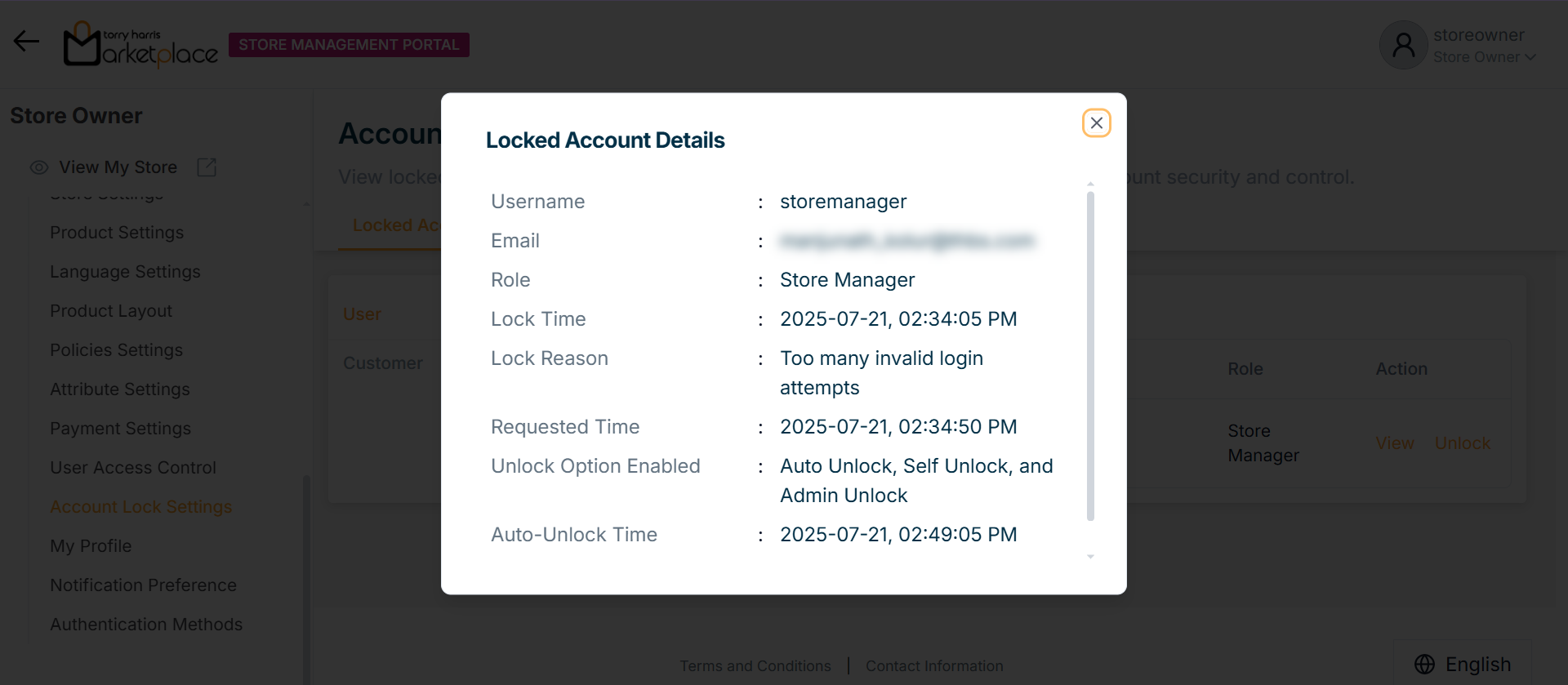Click the eye icon beside View My Store

click(x=39, y=167)
